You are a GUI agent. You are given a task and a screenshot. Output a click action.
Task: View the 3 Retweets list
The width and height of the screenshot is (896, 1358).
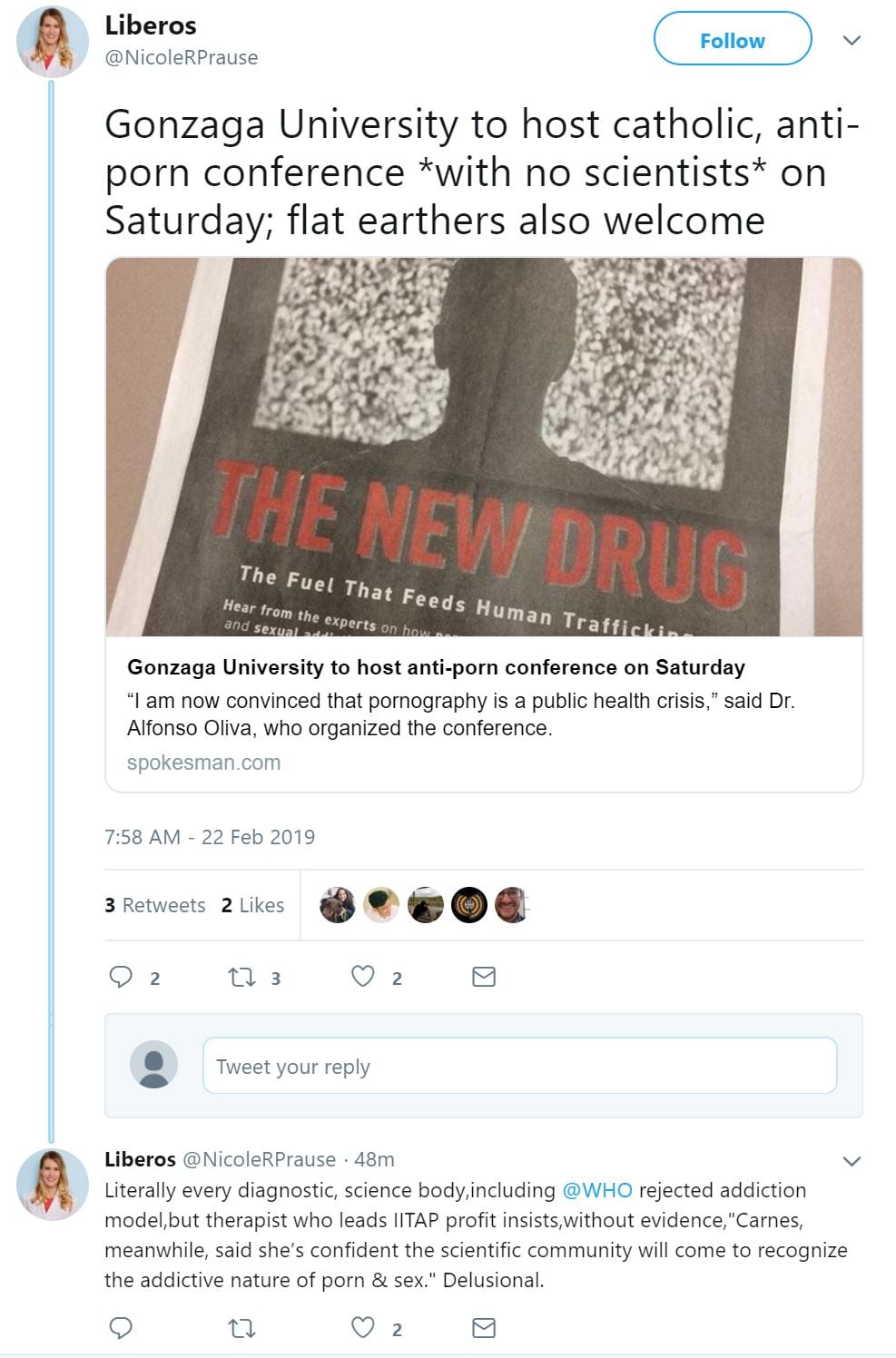[x=155, y=905]
